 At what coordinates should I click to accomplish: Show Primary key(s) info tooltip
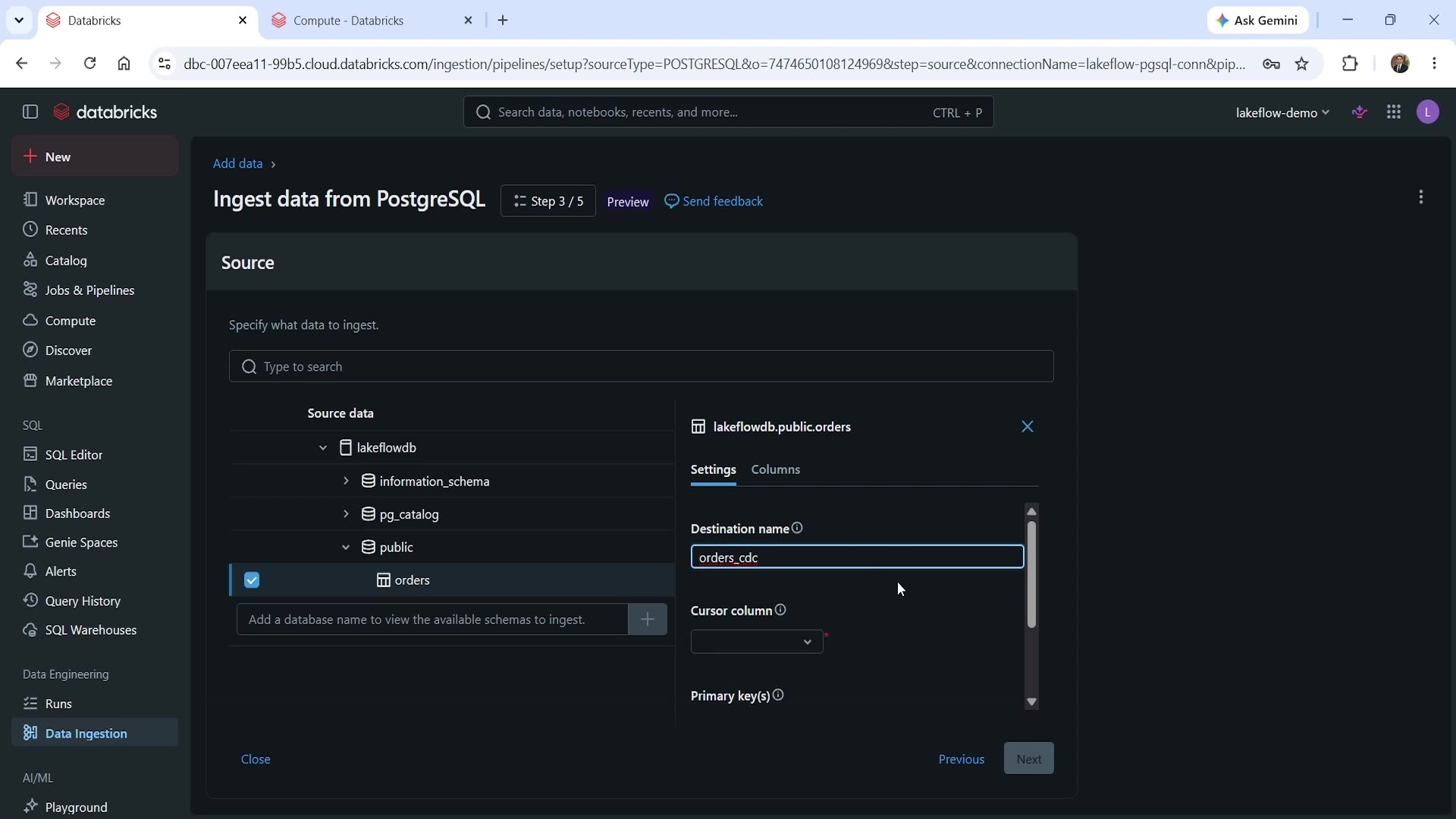[x=778, y=695]
